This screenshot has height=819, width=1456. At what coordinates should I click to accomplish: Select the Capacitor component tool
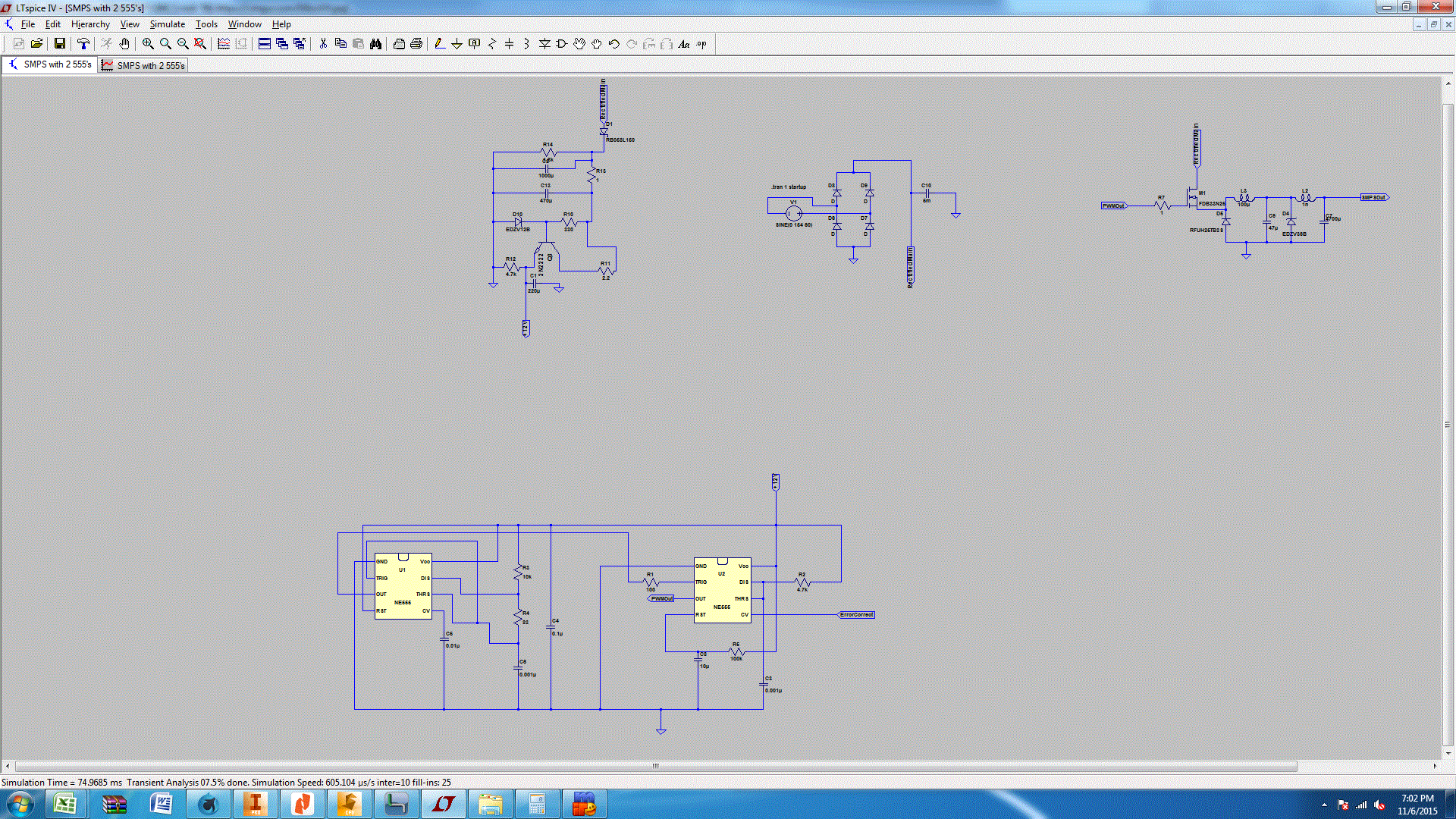pos(509,44)
